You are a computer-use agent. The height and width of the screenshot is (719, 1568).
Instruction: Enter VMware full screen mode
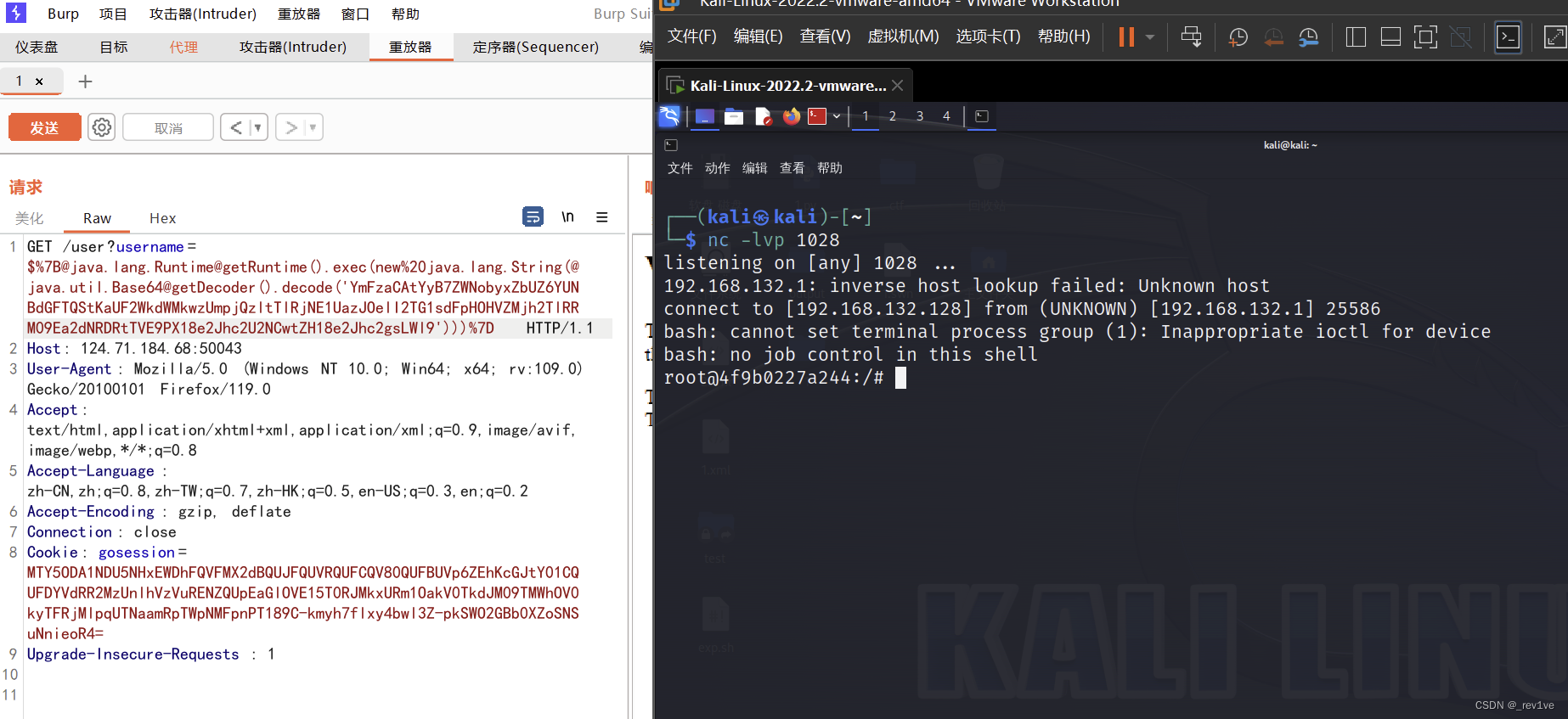(1425, 37)
